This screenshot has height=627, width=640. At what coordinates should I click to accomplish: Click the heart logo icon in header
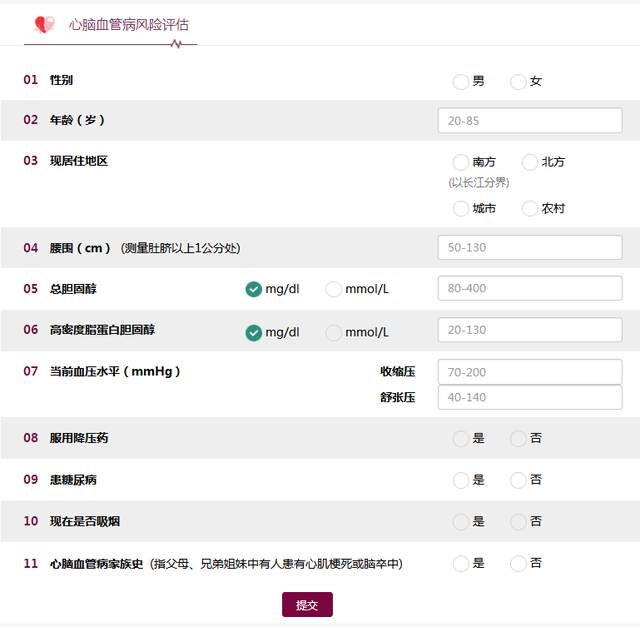click(44, 24)
